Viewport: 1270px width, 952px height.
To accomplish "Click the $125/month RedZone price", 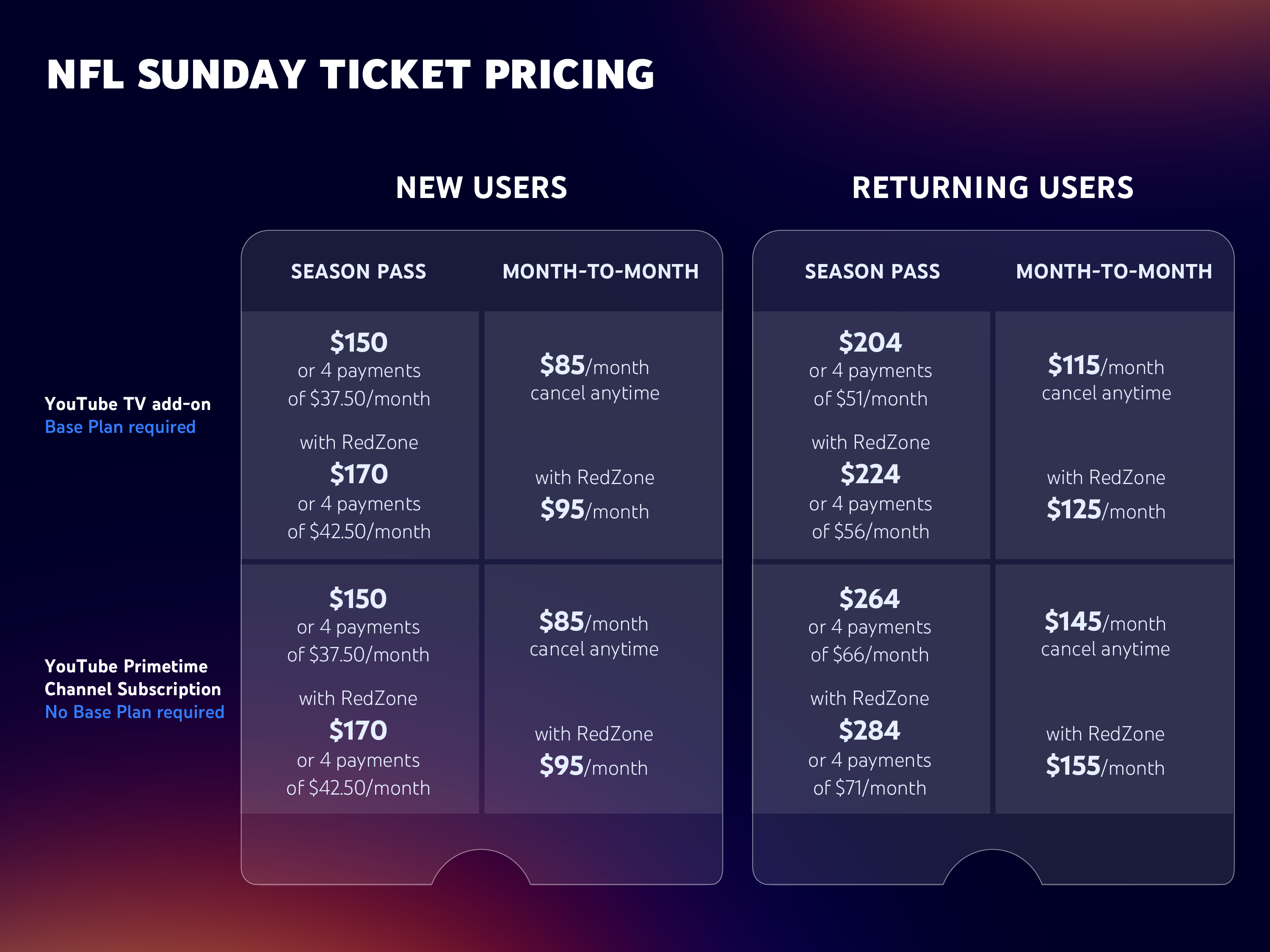I will pos(1105,510).
